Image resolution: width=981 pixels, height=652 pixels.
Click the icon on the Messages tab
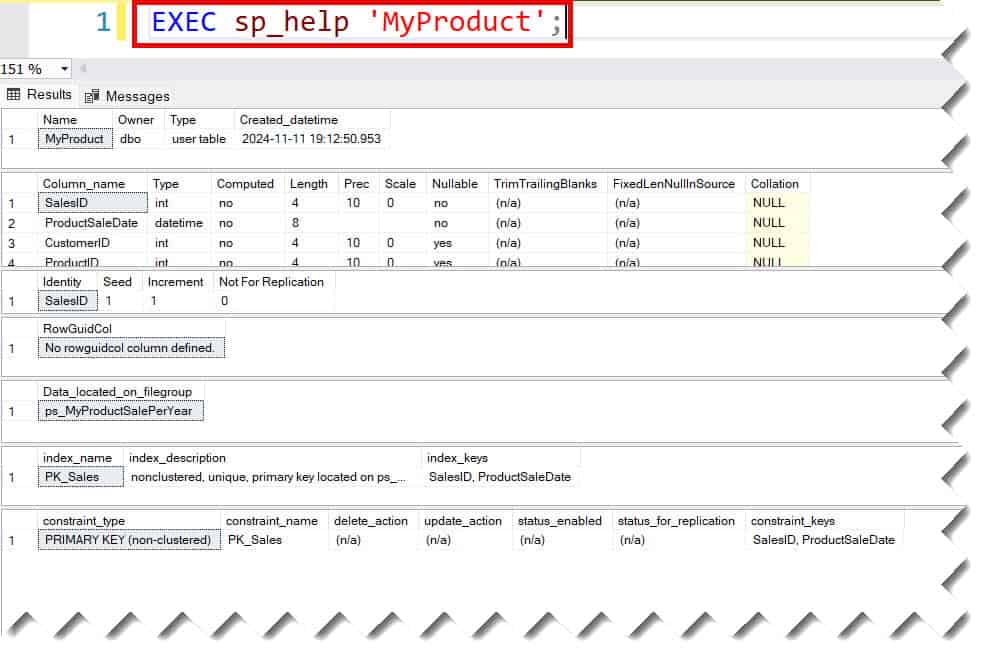(x=90, y=95)
